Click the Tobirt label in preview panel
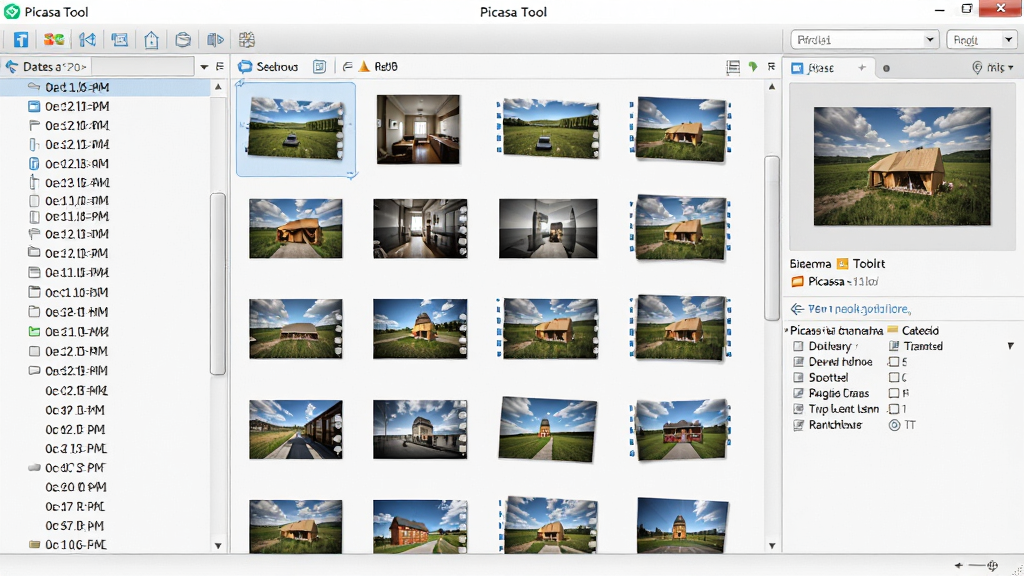Viewport: 1024px width, 576px height. [869, 264]
